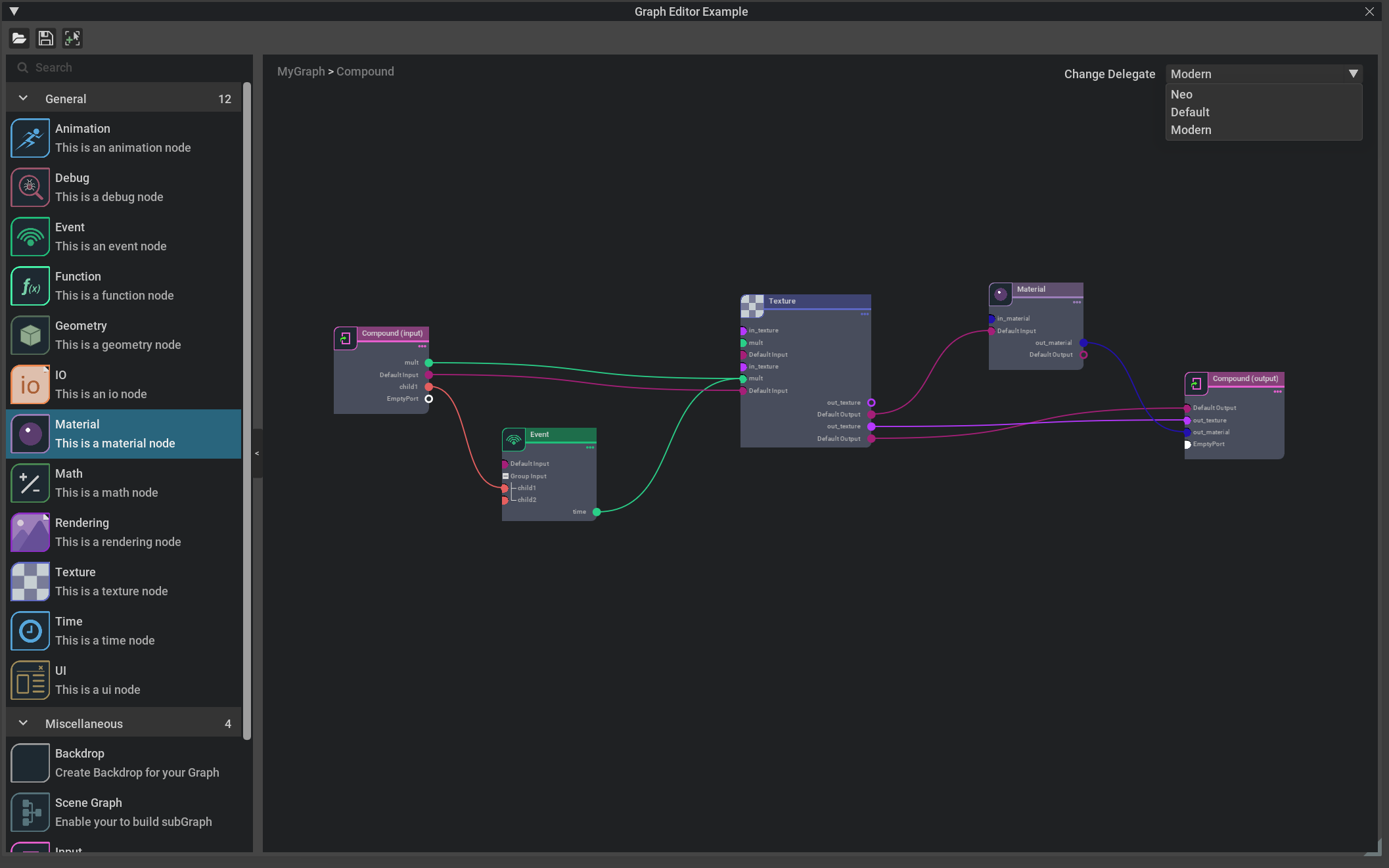The height and width of the screenshot is (868, 1389).
Task: Collapse the Miscellaneous category
Action: point(24,723)
